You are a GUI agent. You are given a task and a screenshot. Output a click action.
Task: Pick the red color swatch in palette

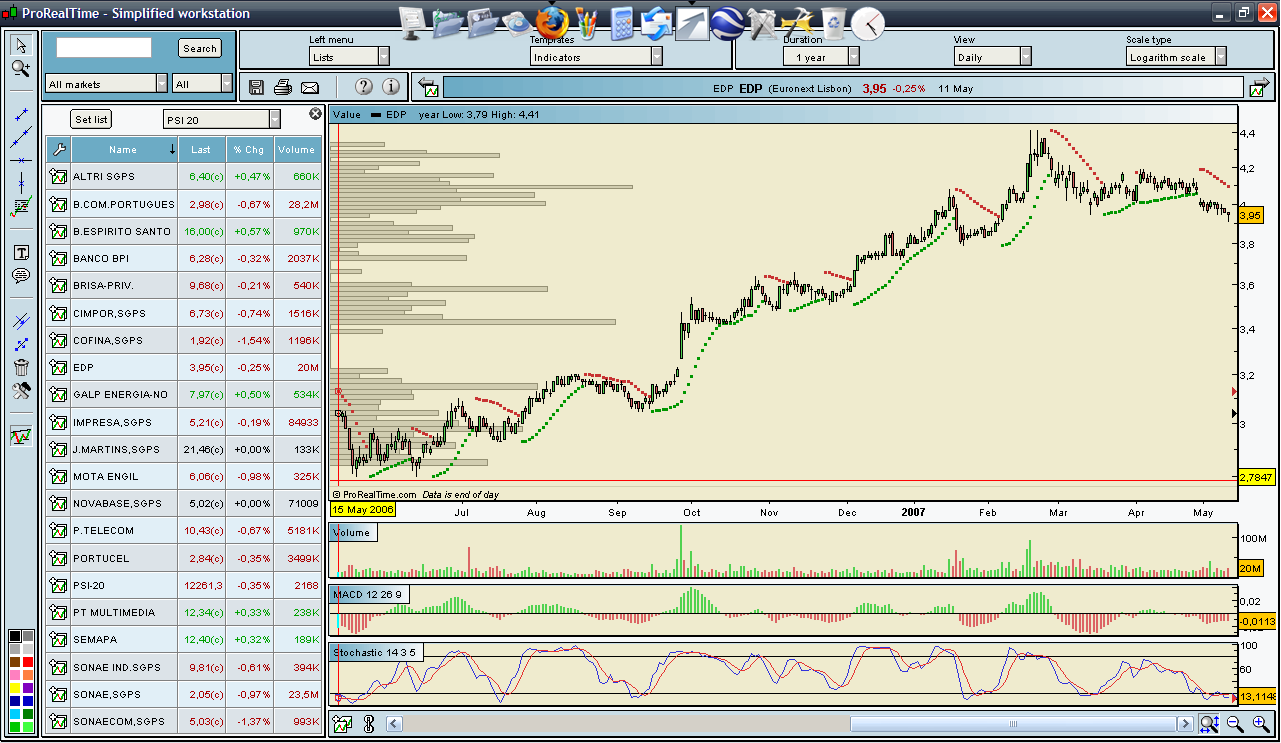coord(27,662)
